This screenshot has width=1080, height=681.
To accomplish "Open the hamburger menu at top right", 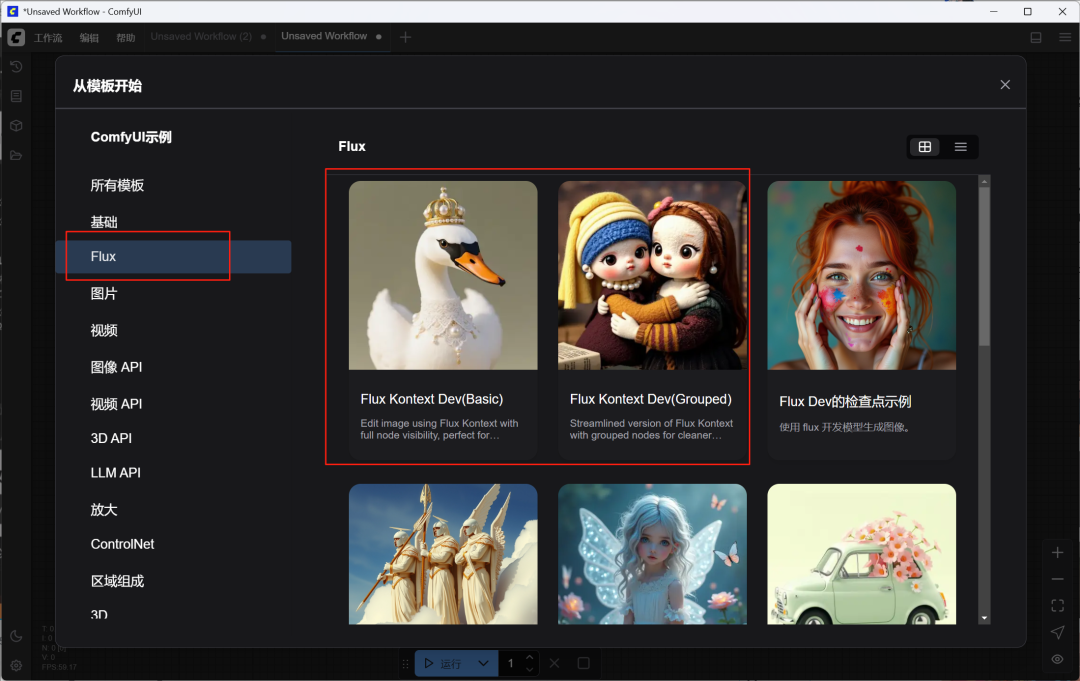I will (x=1065, y=37).
